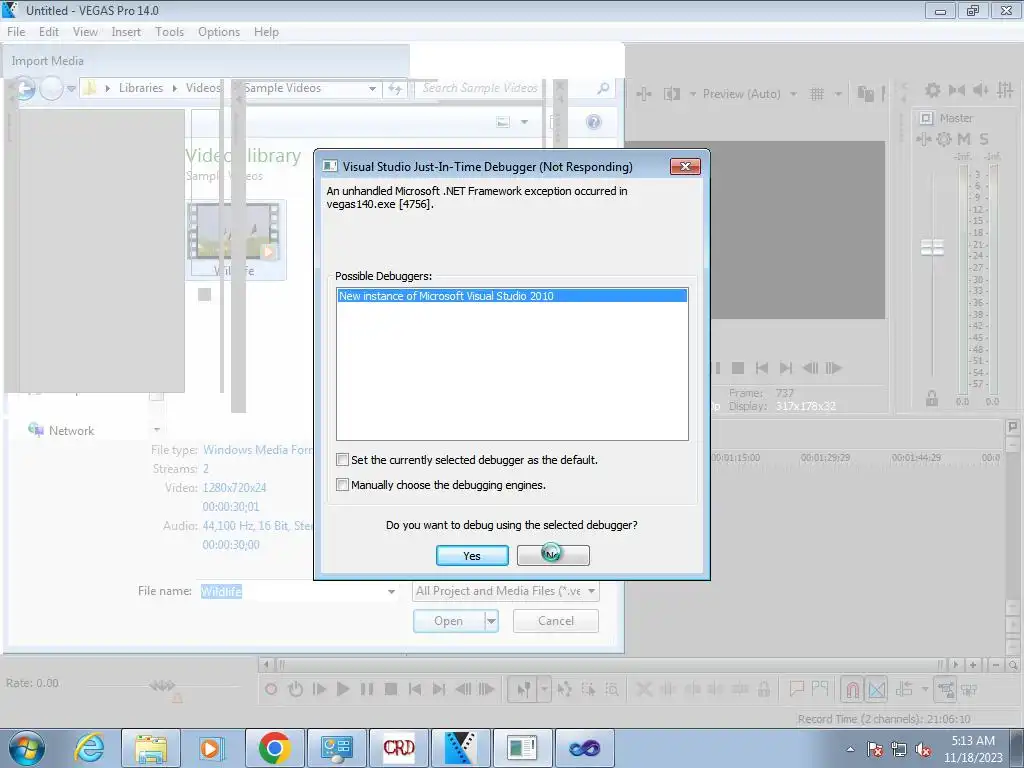Click the Wildlife video thumbnail

point(235,239)
